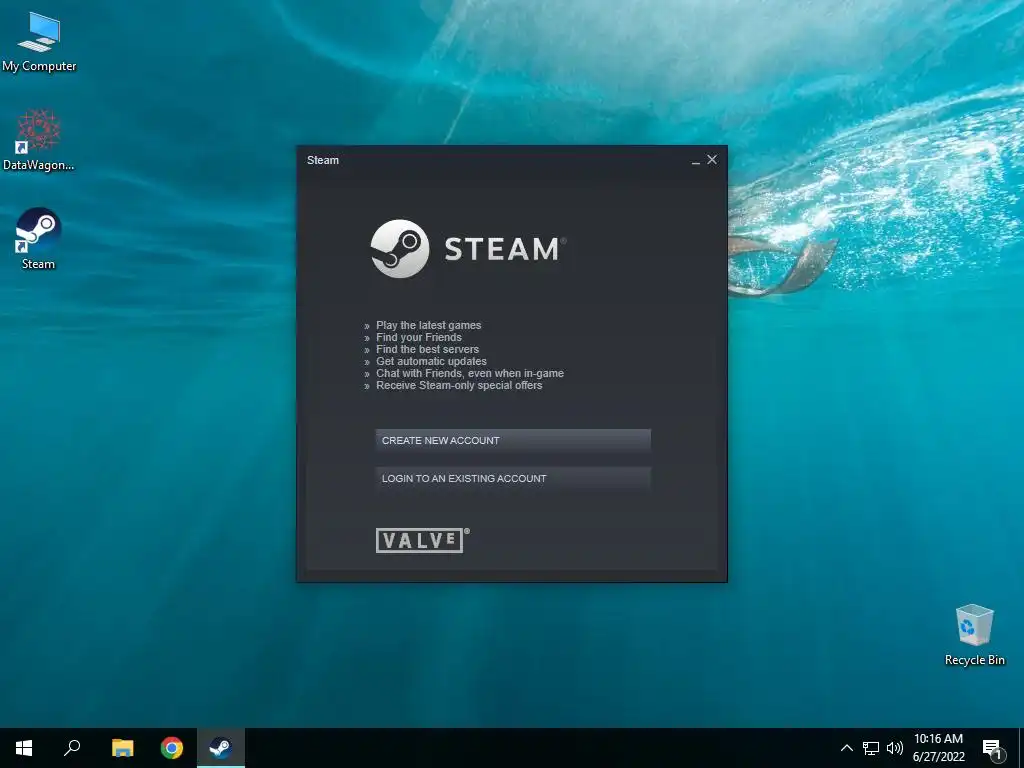Click 'Chat with Friends, even when in-game'

470,373
